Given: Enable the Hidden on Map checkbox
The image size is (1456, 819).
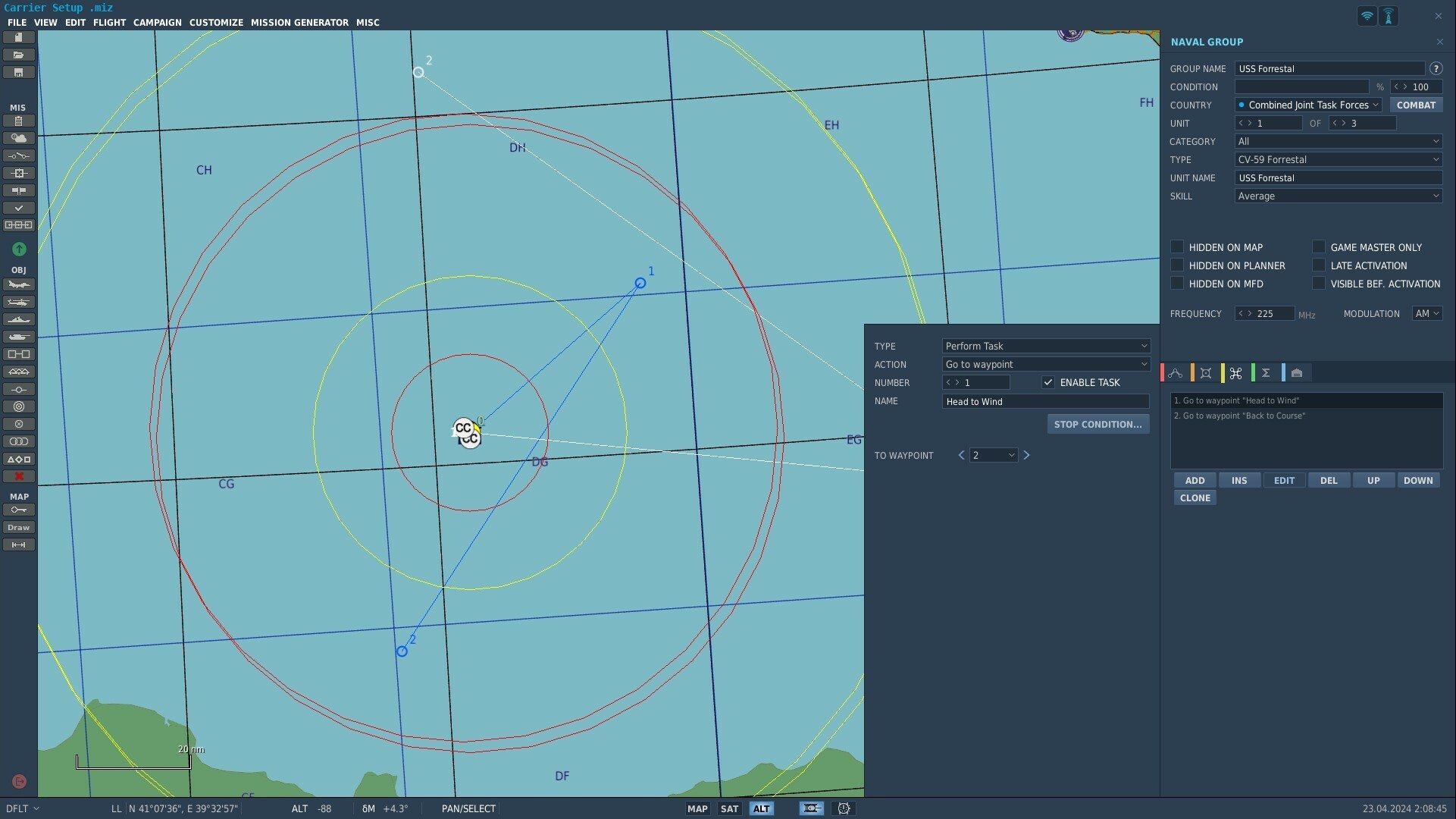Looking at the screenshot, I should [1177, 246].
